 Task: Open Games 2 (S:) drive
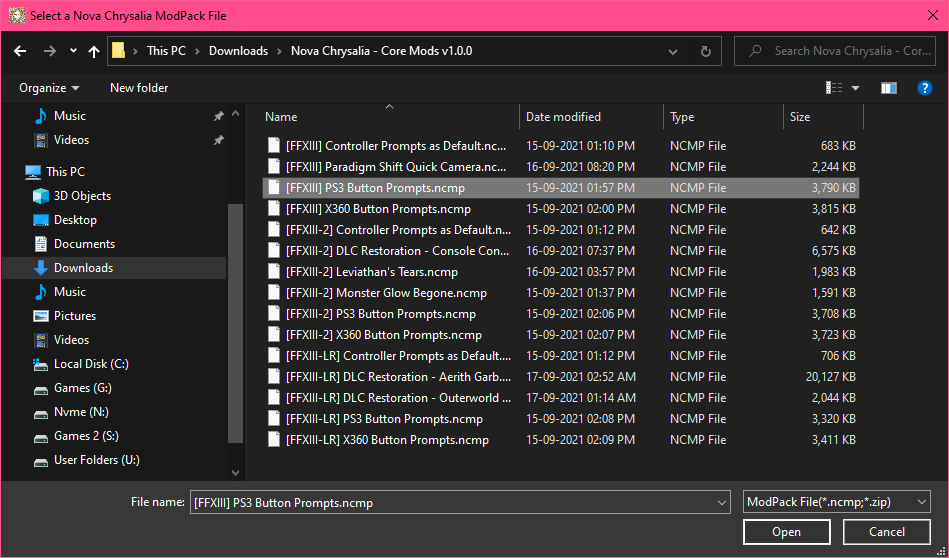pos(86,436)
